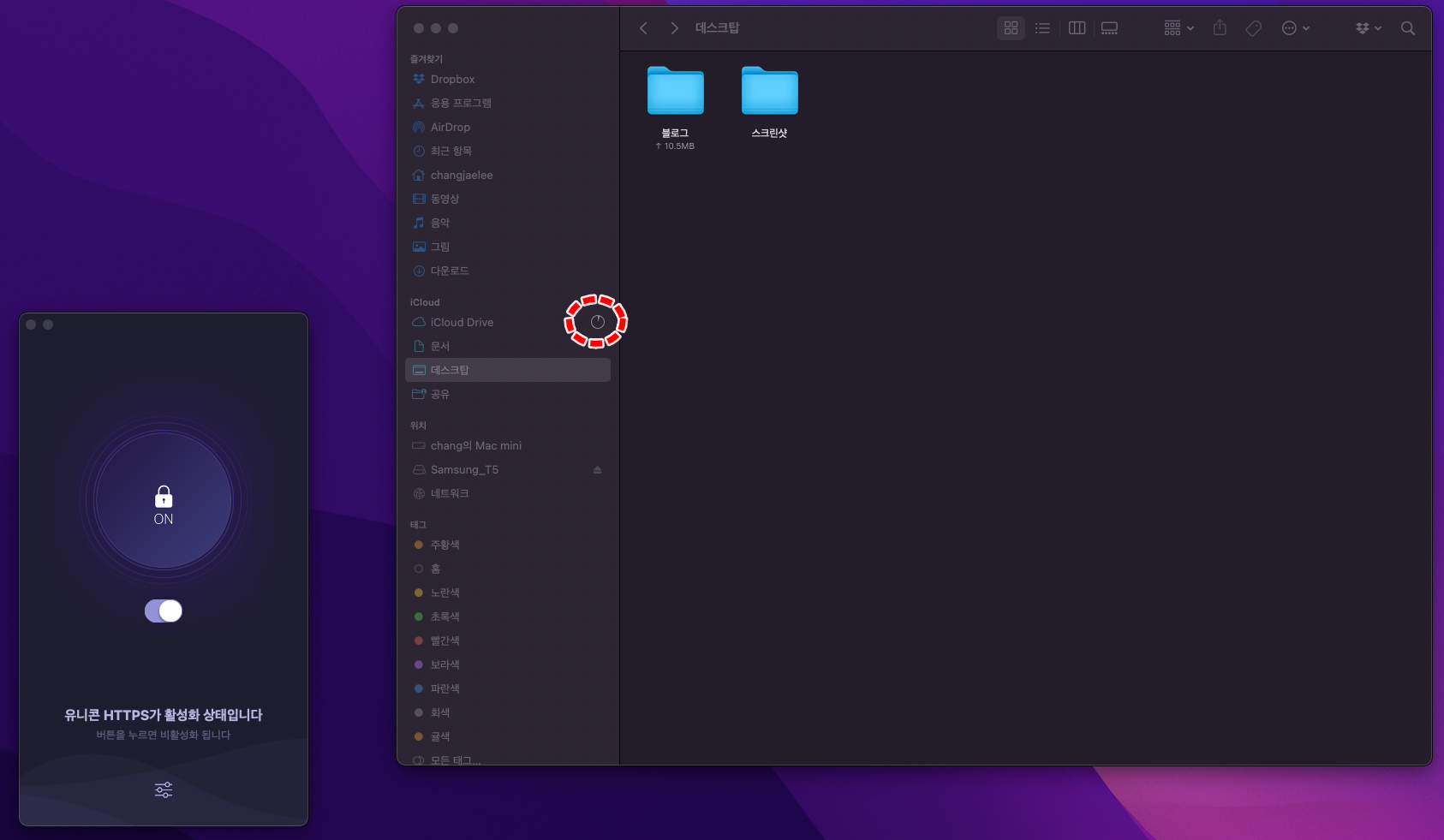Filter by the 주황색 tag

508,545
